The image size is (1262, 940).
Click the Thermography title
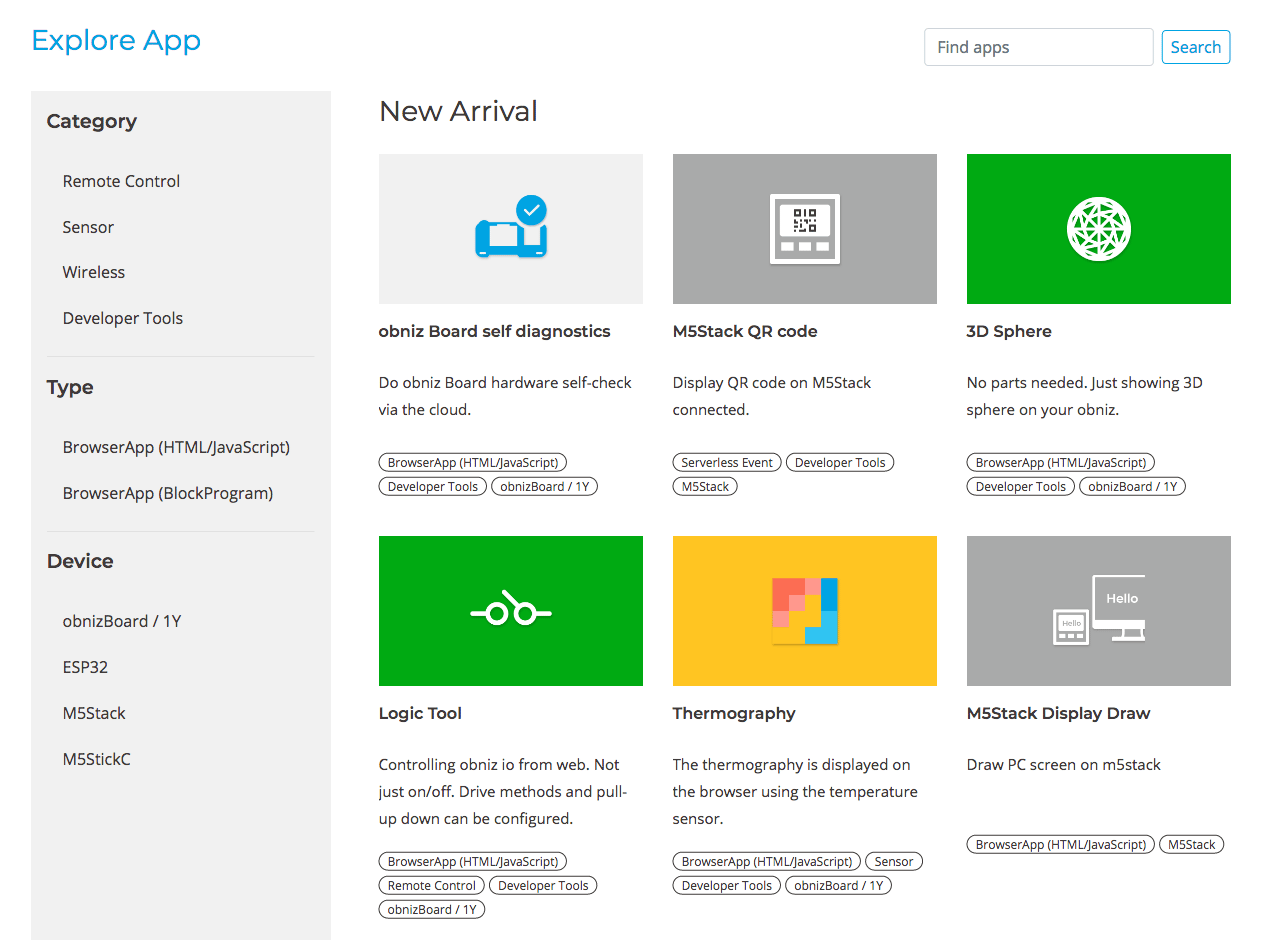(734, 713)
